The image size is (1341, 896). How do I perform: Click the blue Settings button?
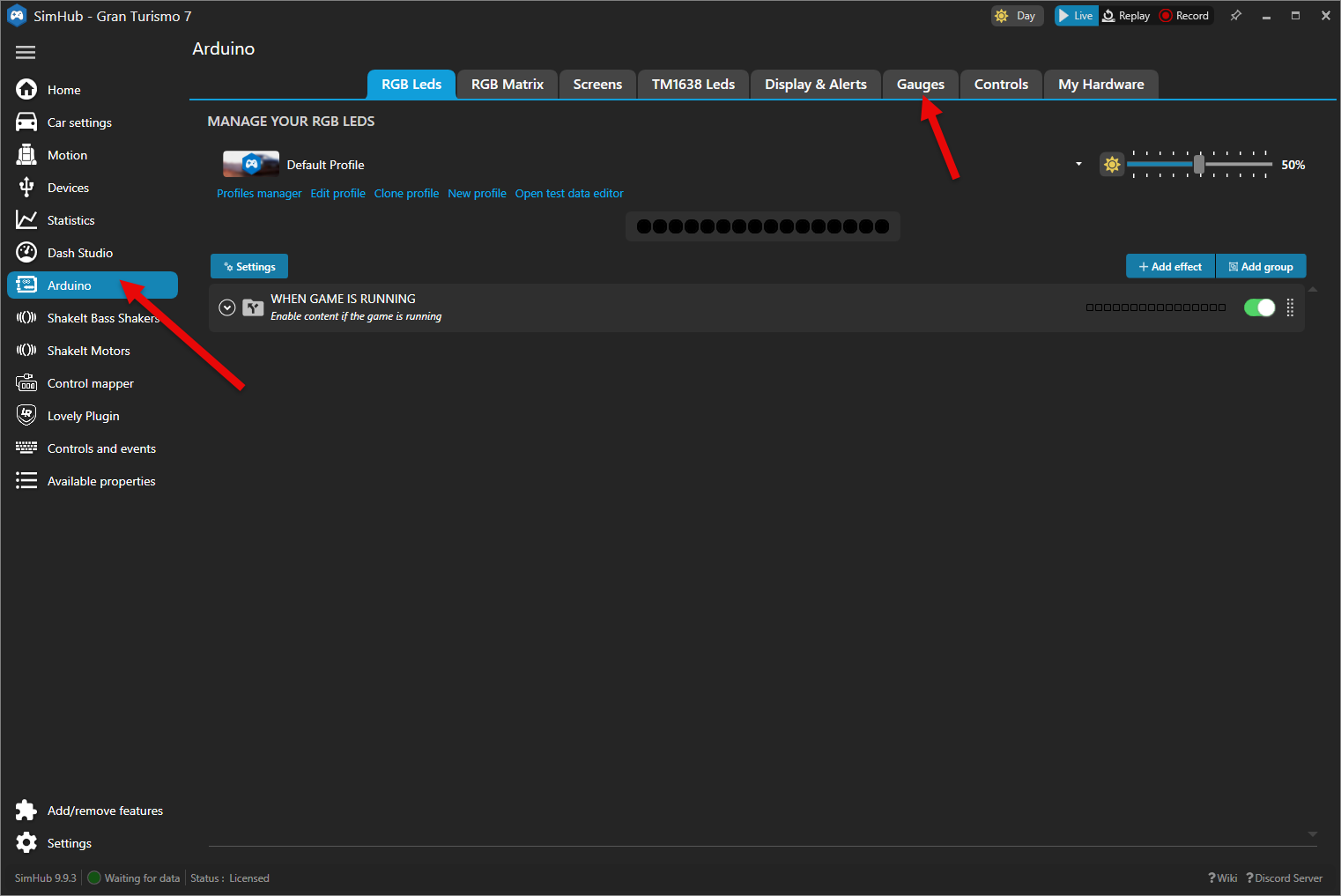click(249, 266)
